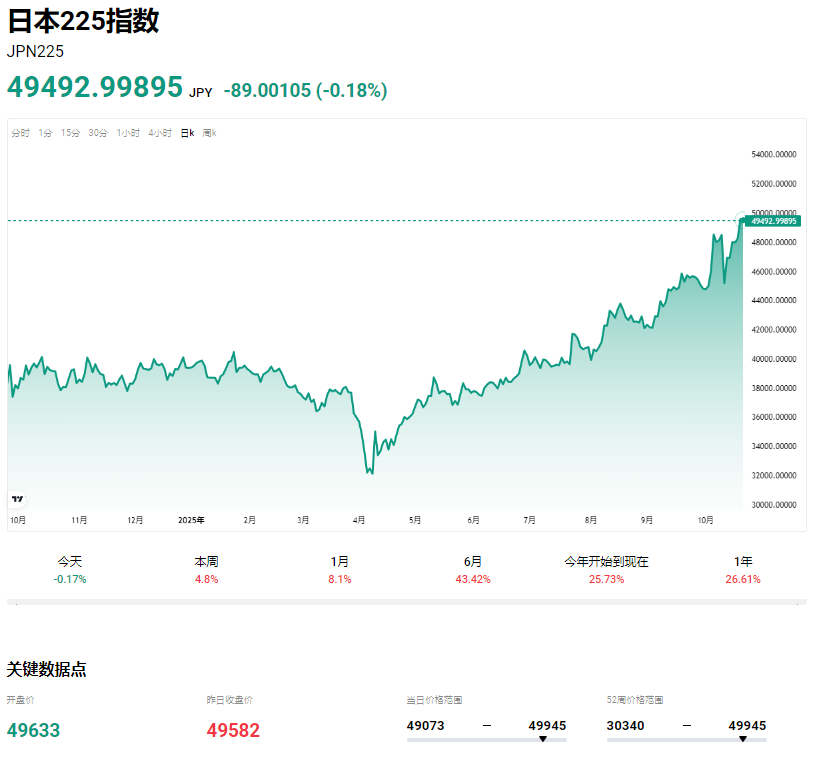814x760 pixels.
Task: Show 今天 performance range
Action: tap(70, 569)
